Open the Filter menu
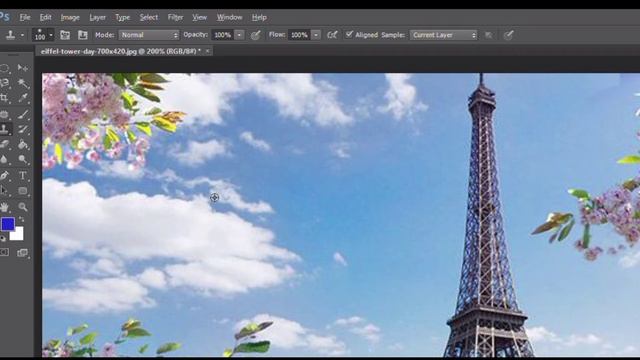640x360 pixels. (x=175, y=18)
